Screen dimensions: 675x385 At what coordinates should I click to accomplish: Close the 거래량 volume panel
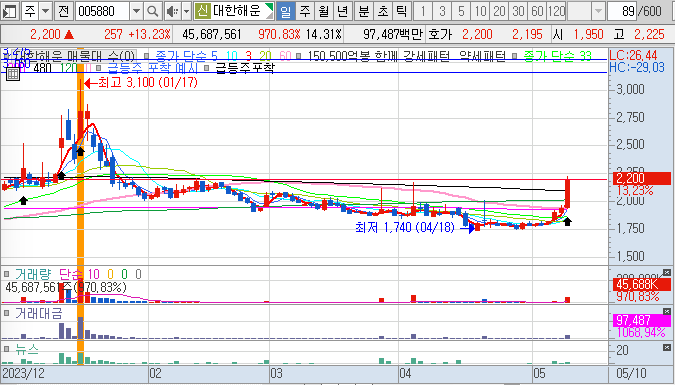click(x=667, y=272)
